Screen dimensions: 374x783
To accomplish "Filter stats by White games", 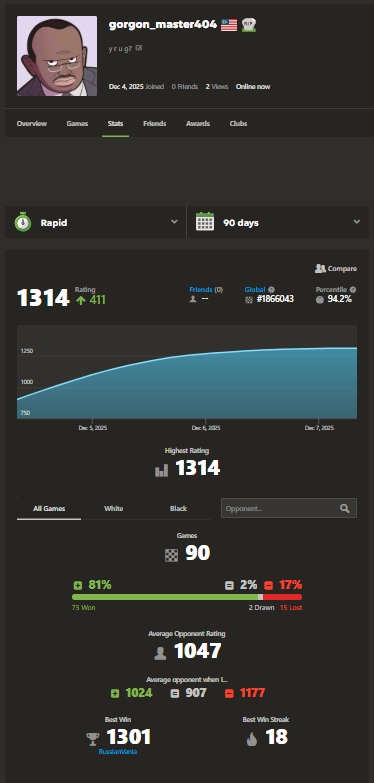I will 113,508.
